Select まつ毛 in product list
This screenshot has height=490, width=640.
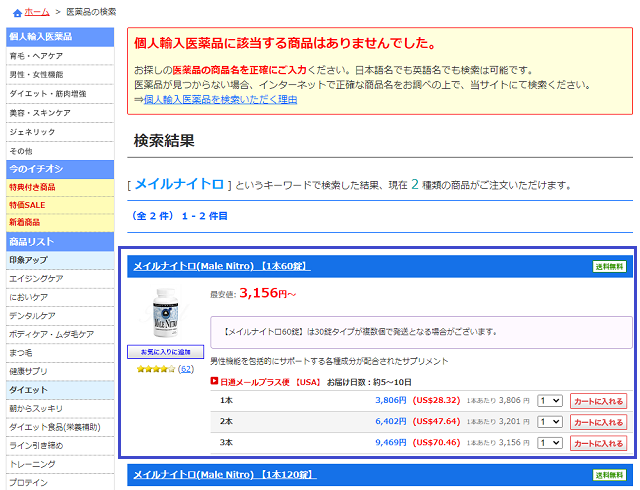(x=60, y=353)
